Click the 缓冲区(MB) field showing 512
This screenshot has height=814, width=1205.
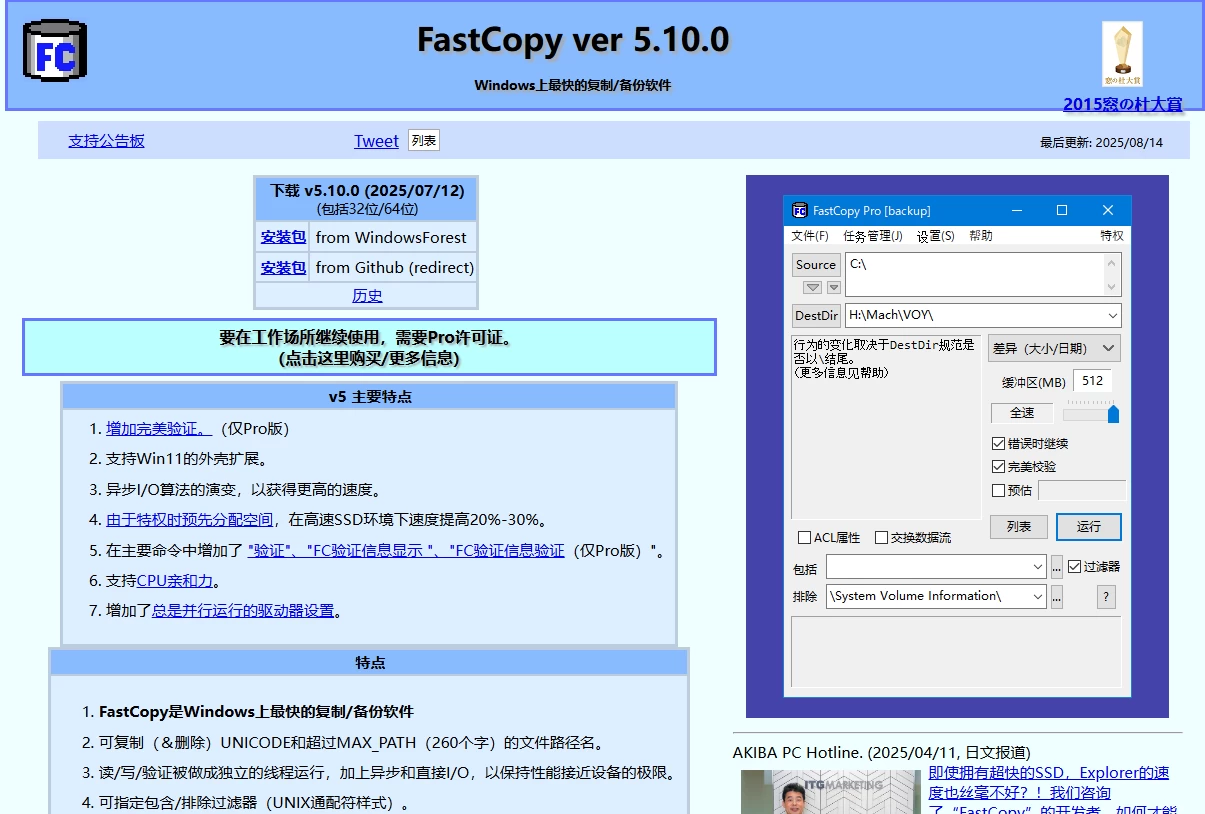(x=1093, y=381)
